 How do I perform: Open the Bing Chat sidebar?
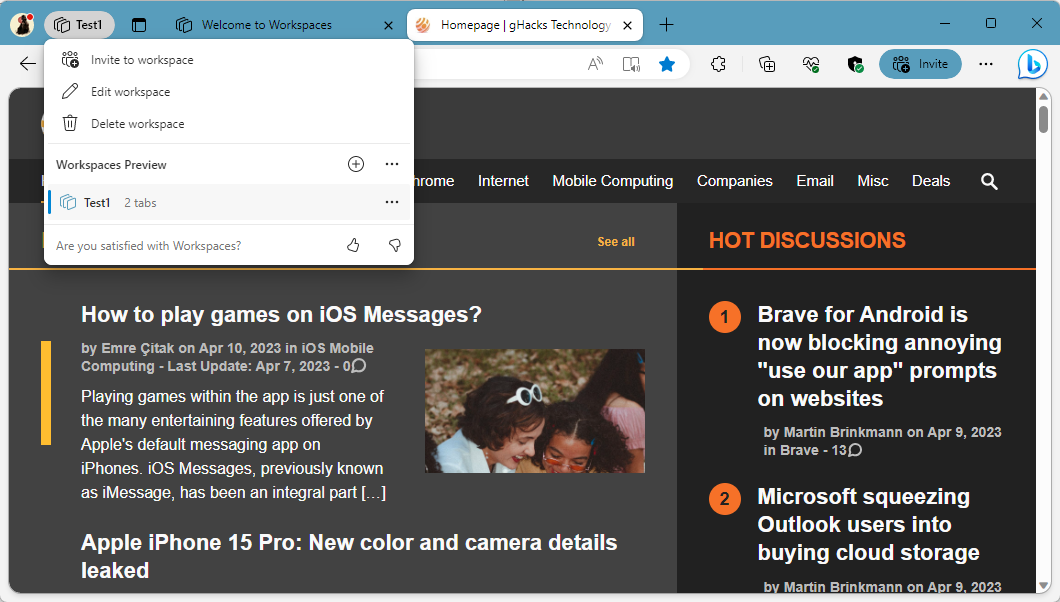click(1033, 63)
